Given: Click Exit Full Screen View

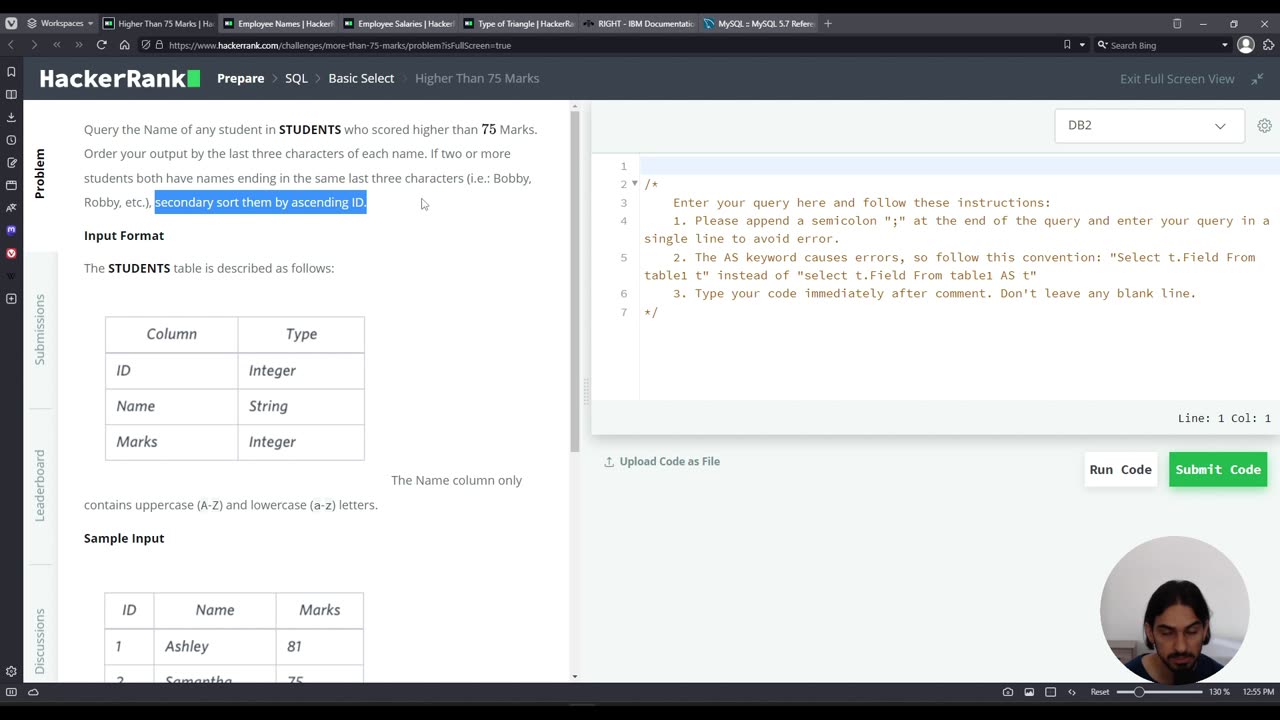Looking at the screenshot, I should 1177,79.
